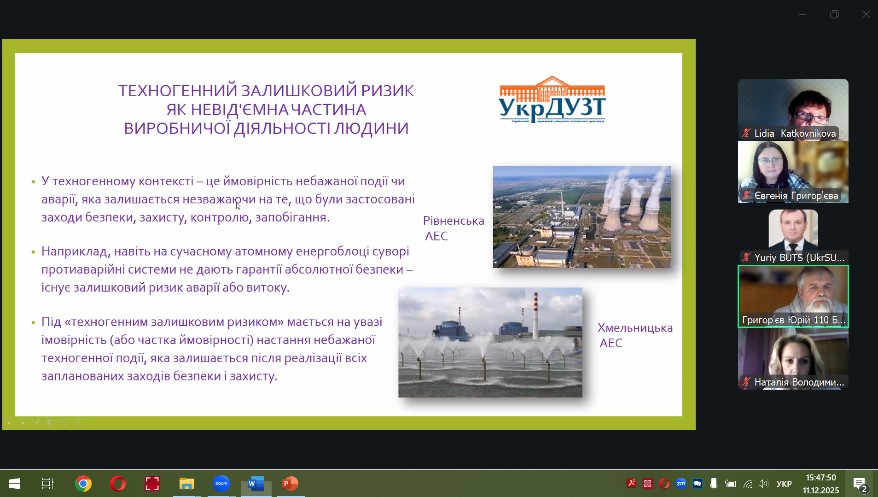This screenshot has height=497, width=878.
Task: Open Zoom from the taskbar
Action: click(x=221, y=484)
